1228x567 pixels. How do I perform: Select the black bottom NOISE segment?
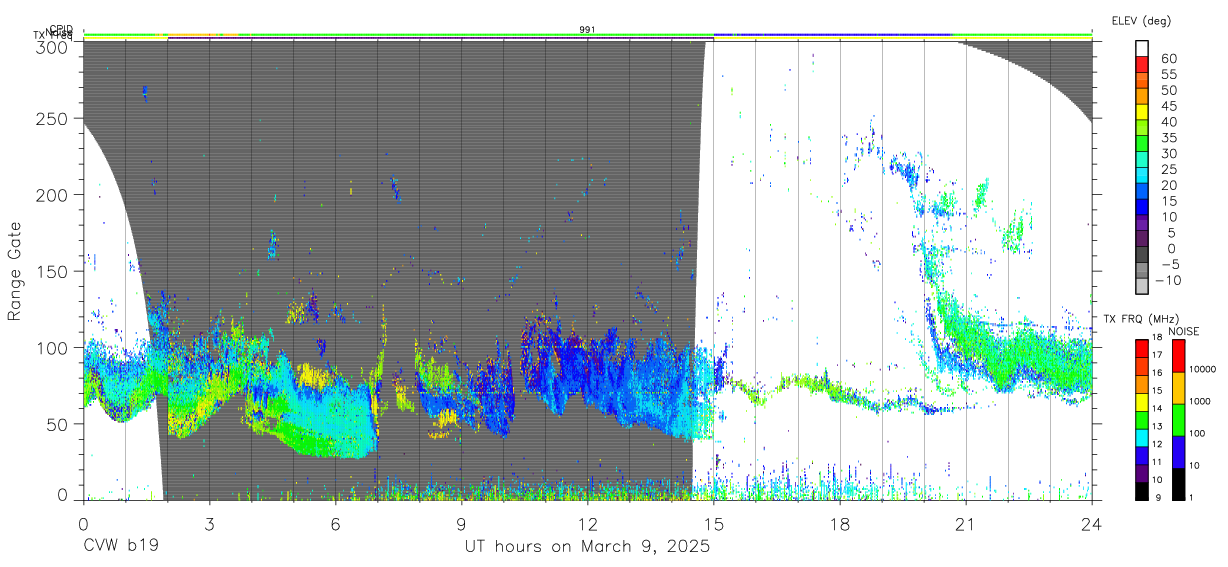pyautogui.click(x=1177, y=484)
